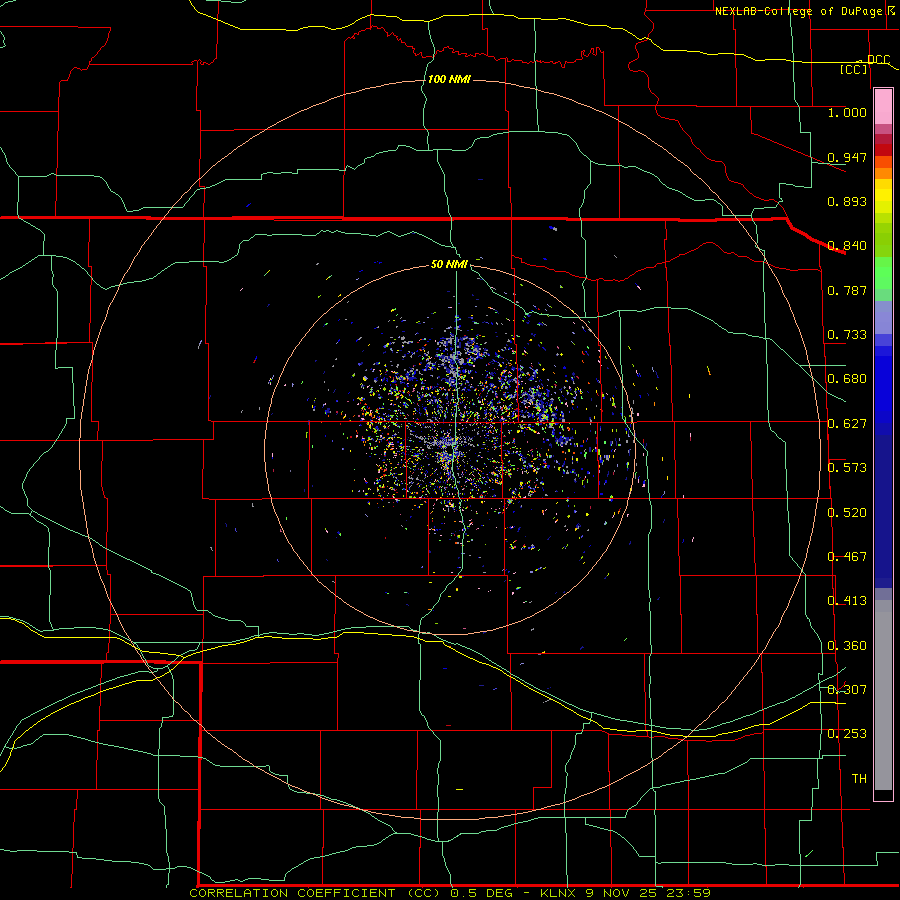Select the 0.893 scale value
900x900 pixels.
tap(847, 201)
